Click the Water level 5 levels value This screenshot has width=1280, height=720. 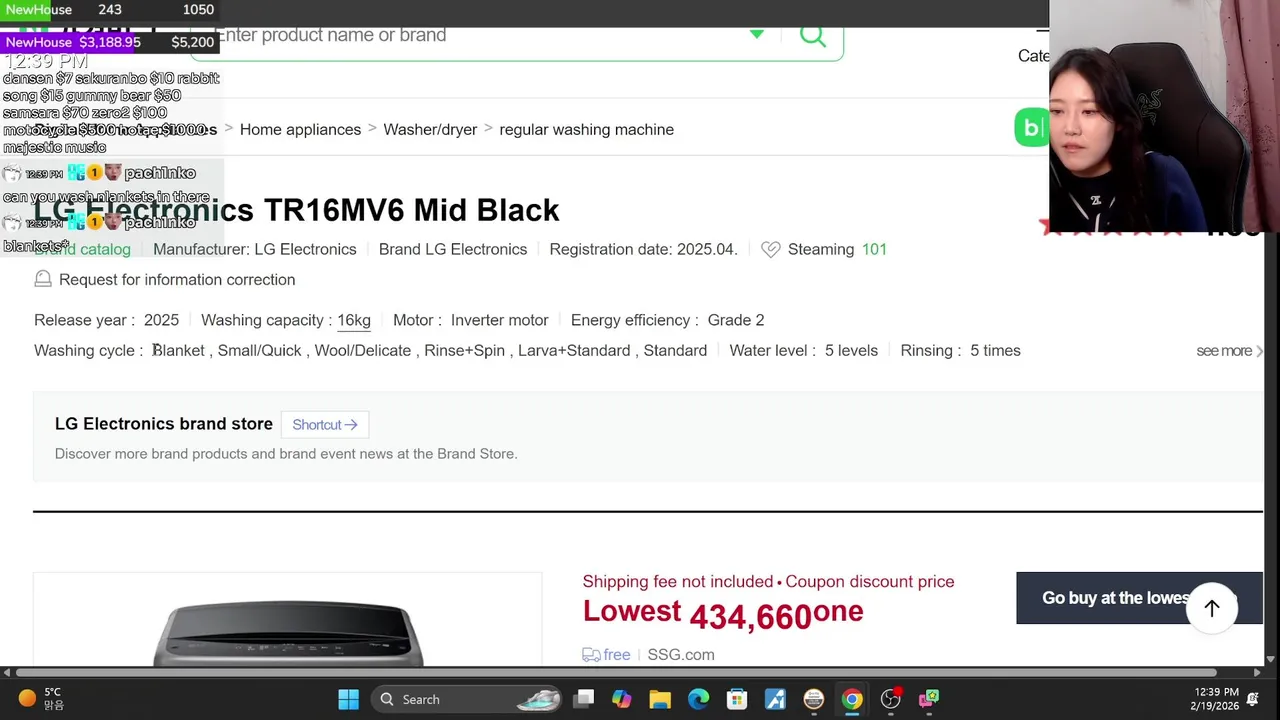pos(851,350)
